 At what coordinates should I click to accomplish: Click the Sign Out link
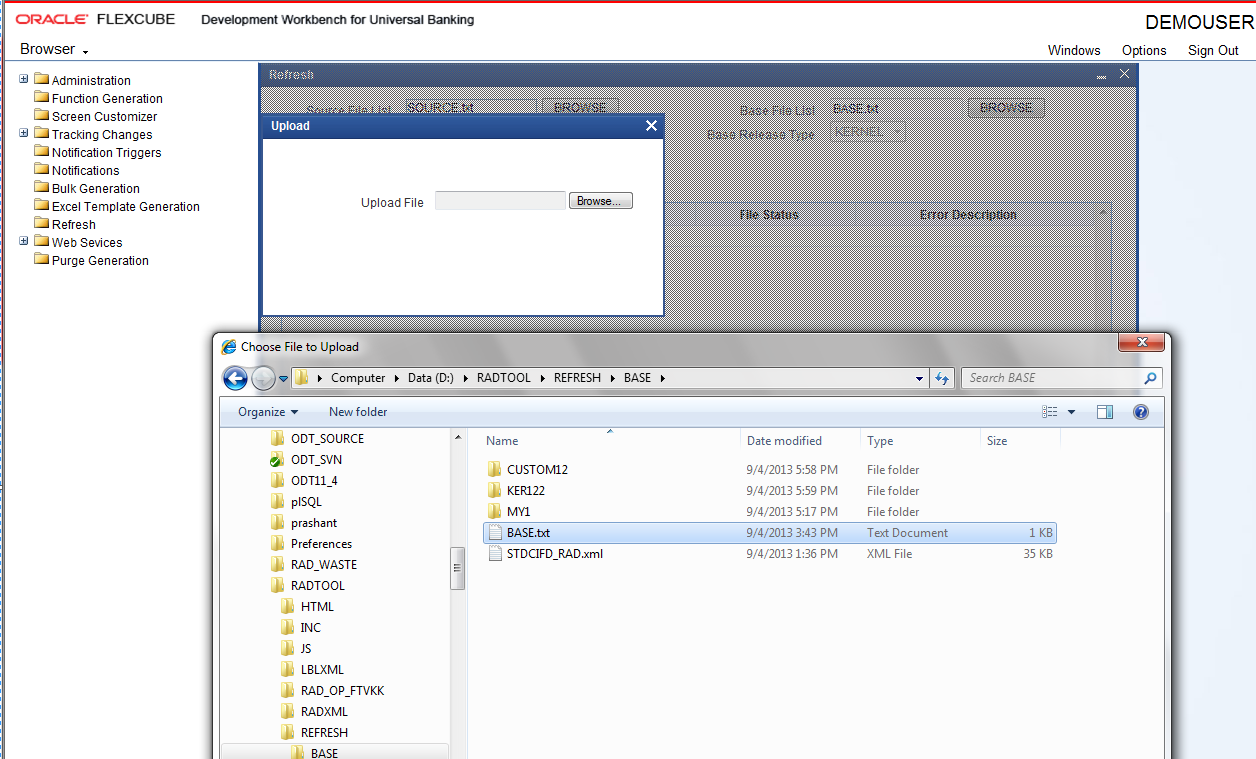pyautogui.click(x=1213, y=50)
